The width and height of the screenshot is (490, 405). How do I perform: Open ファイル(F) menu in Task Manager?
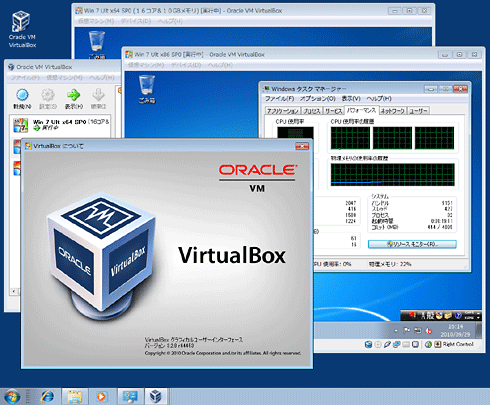tap(279, 99)
